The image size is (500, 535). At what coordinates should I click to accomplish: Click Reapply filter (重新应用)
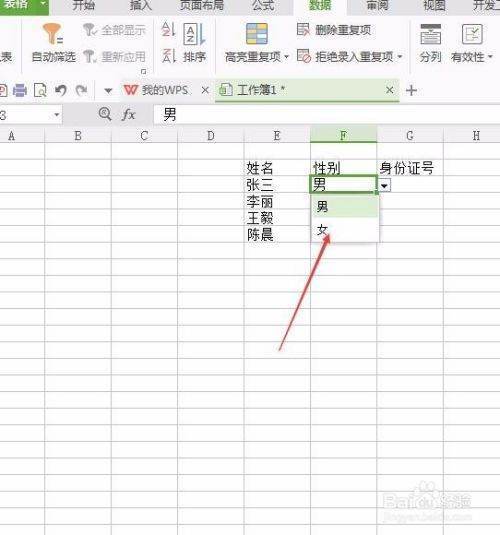[x=115, y=57]
